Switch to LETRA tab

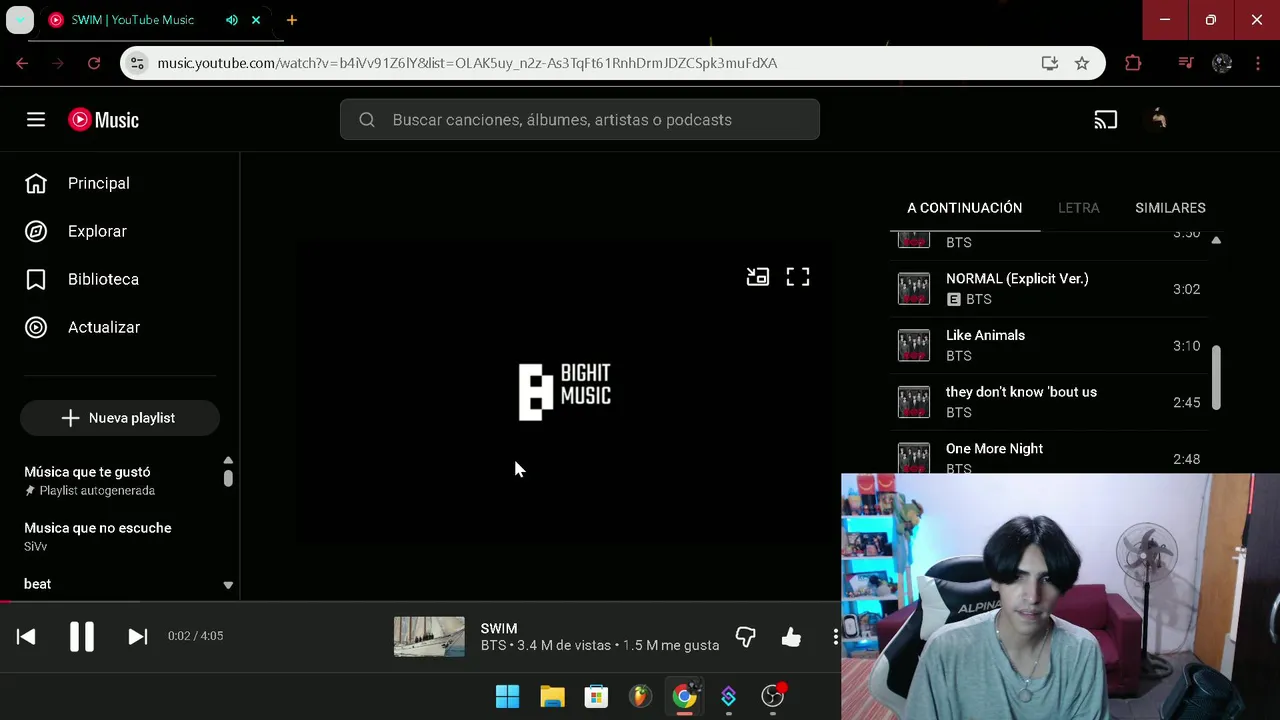[x=1078, y=208]
